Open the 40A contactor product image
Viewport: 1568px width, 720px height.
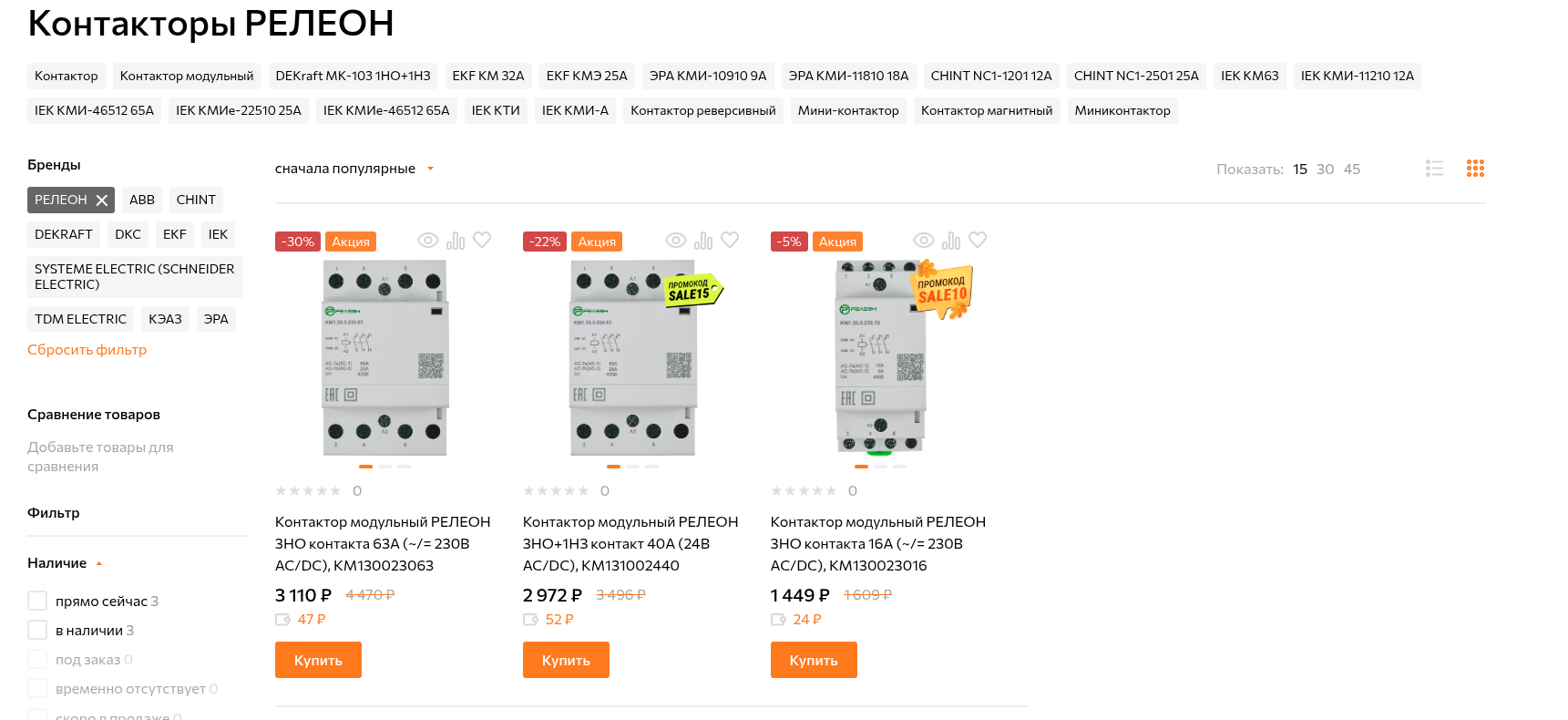tap(632, 357)
